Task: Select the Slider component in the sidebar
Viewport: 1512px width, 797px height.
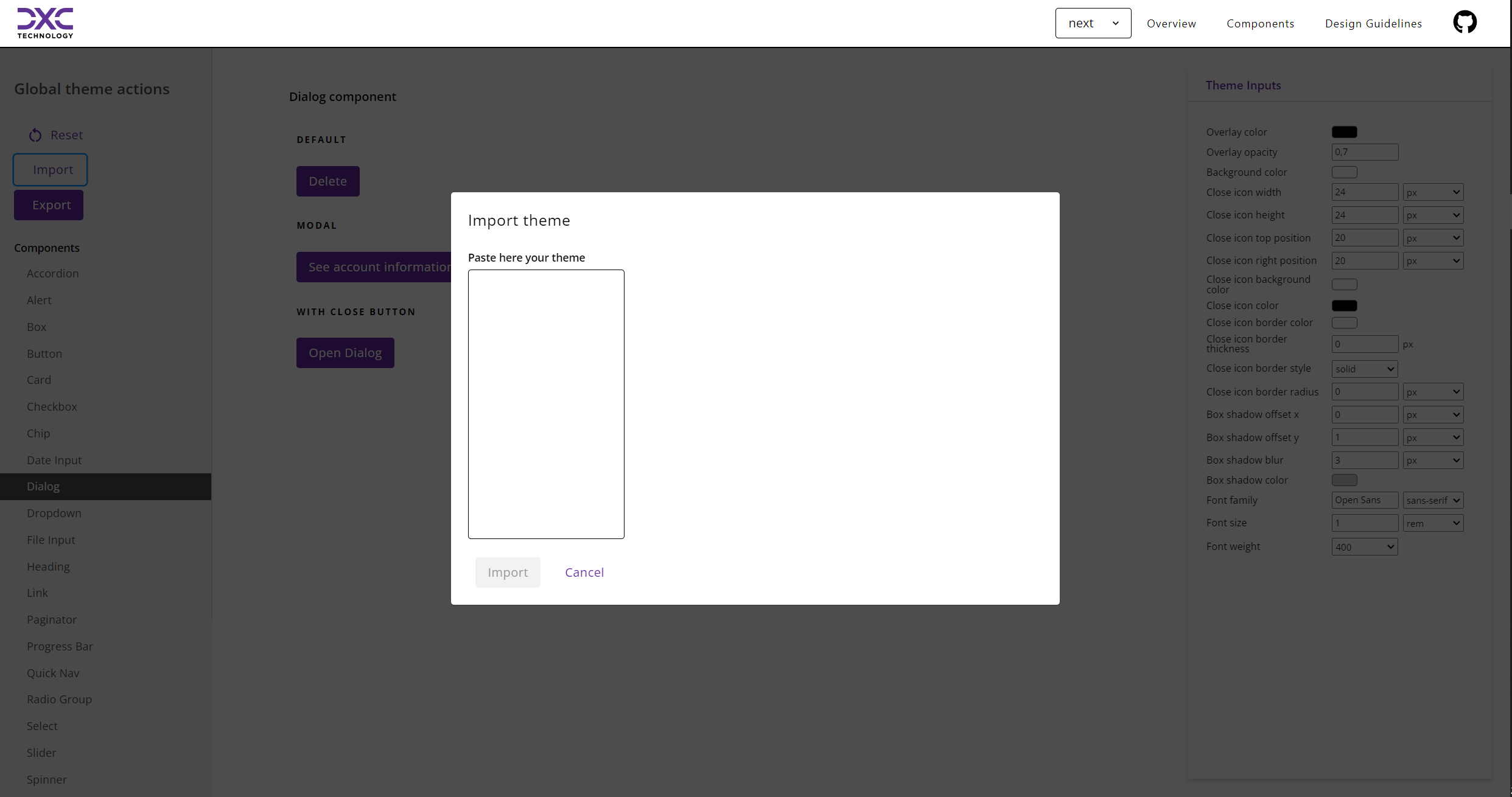Action: (41, 753)
